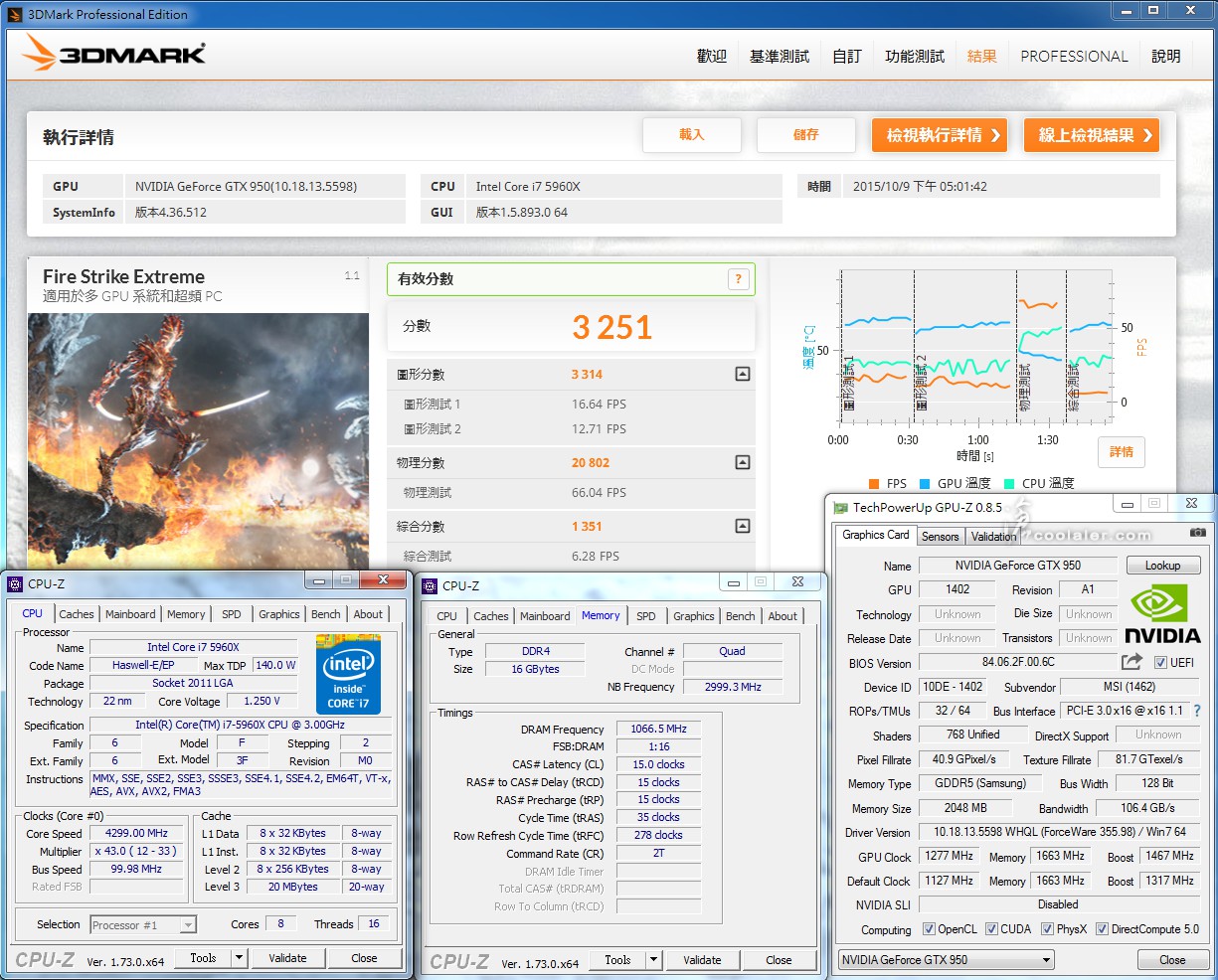1218x980 pixels.
Task: Click the NVIDIA logo in GPU-Z
Action: (x=1161, y=612)
